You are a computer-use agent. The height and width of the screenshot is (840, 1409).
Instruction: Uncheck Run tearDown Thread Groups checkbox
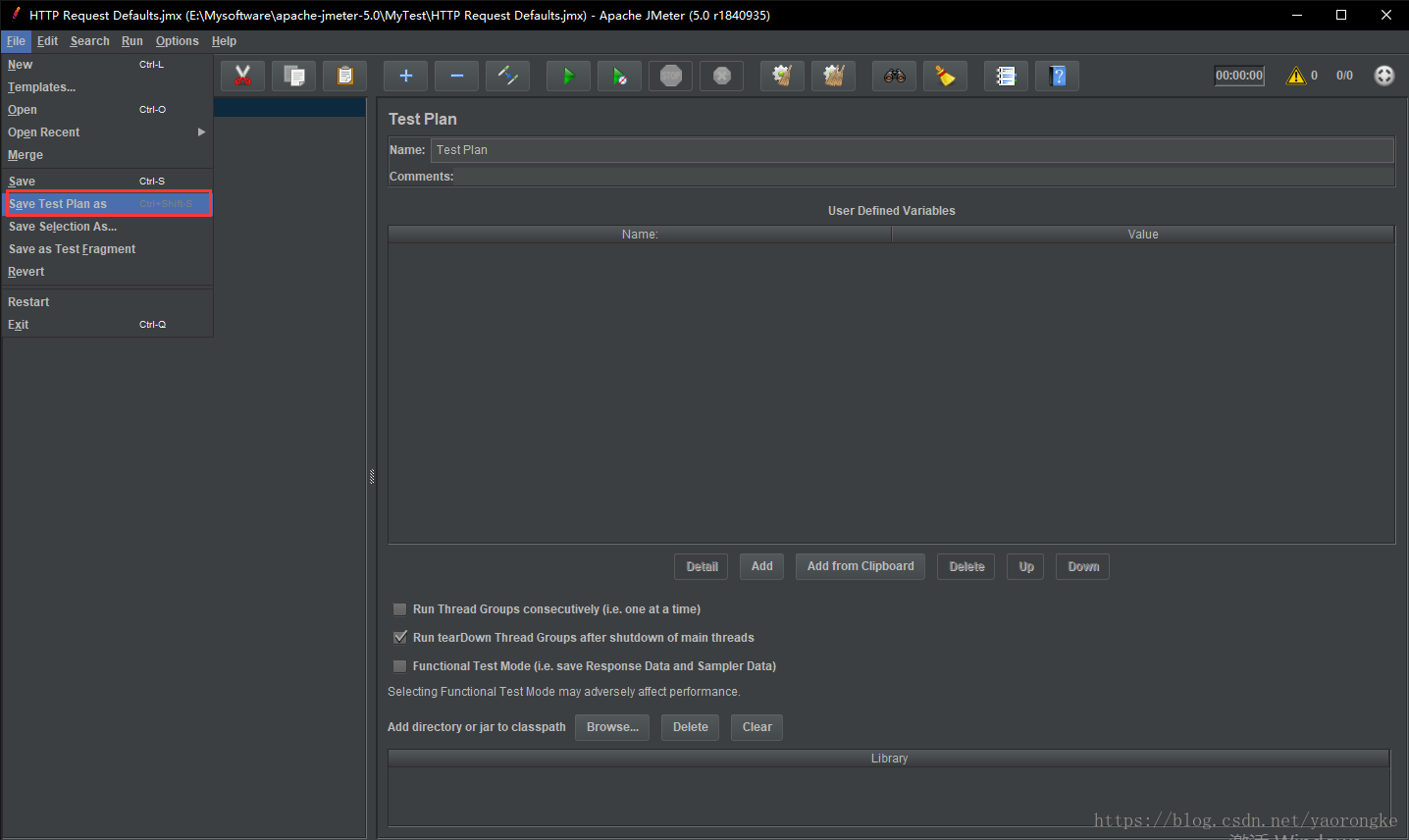pos(399,638)
